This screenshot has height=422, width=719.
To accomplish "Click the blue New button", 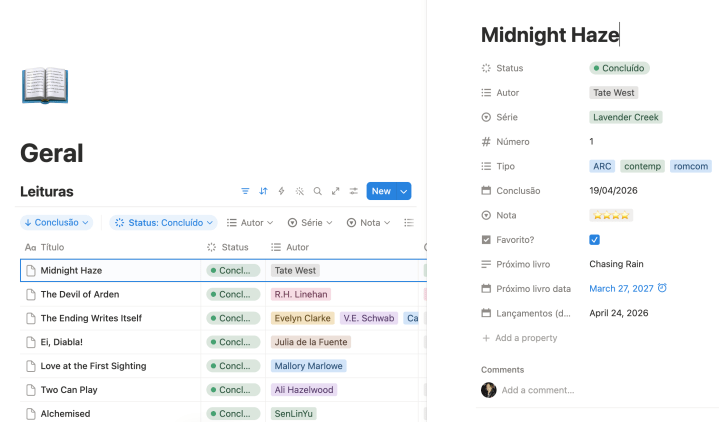I will point(381,191).
